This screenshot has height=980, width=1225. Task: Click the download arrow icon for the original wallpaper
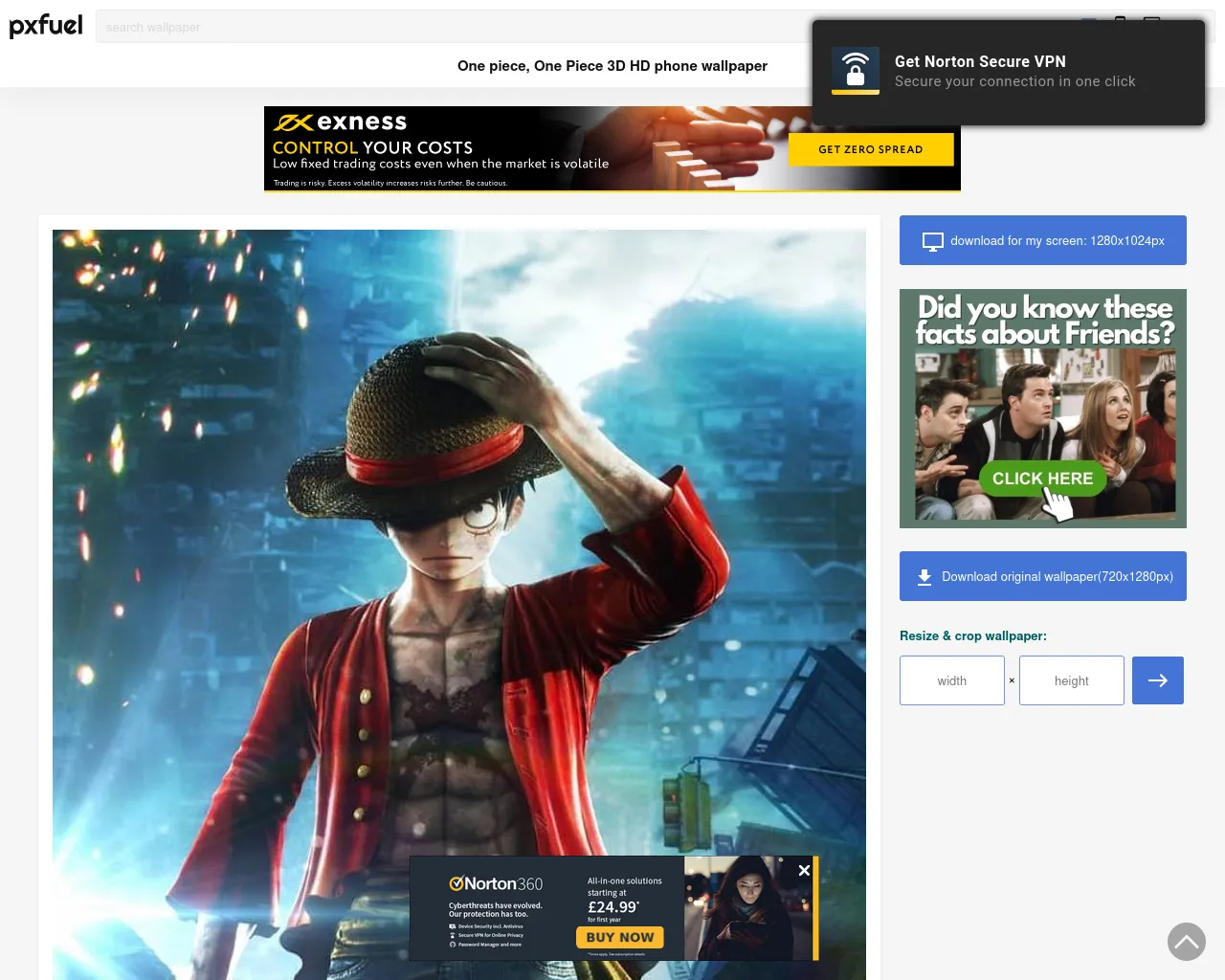click(924, 577)
